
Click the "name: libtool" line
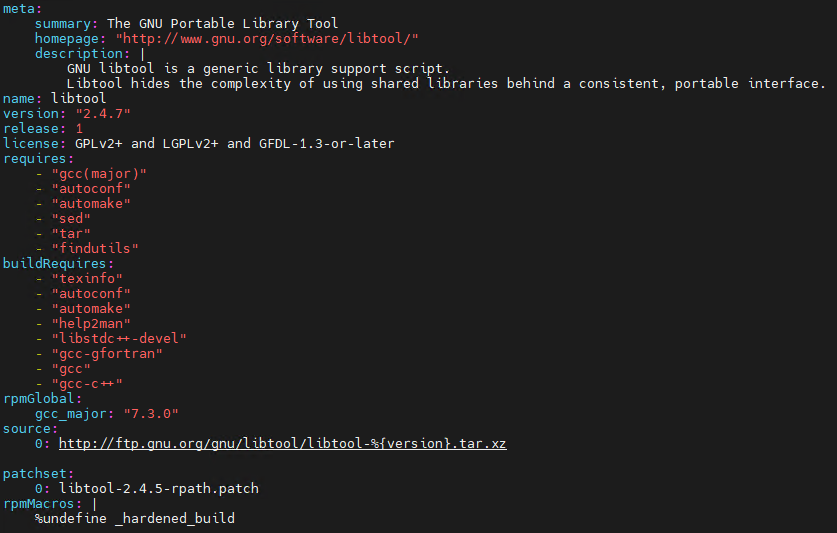pyautogui.click(x=51, y=98)
